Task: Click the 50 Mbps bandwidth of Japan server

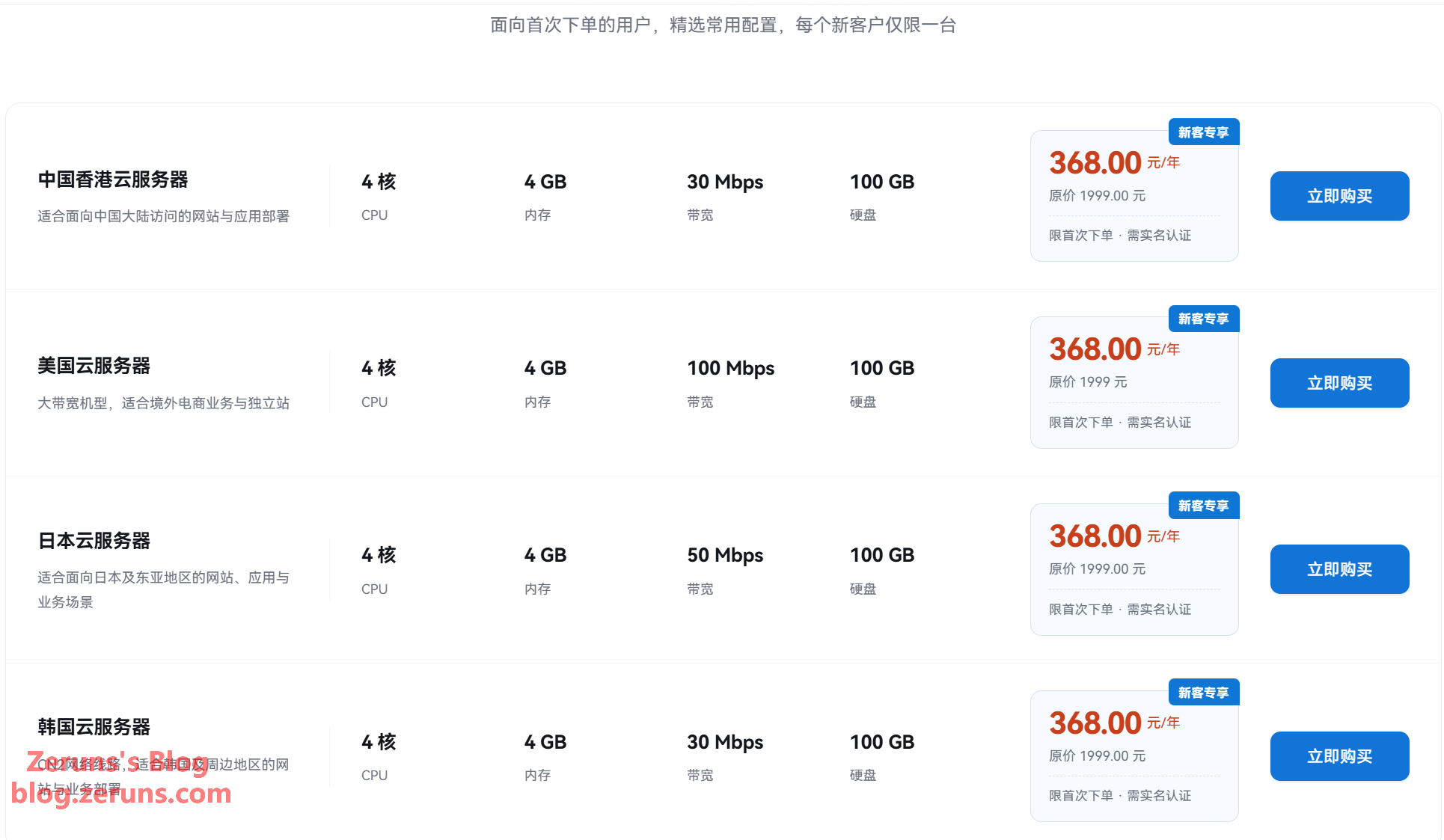Action: 725,555
